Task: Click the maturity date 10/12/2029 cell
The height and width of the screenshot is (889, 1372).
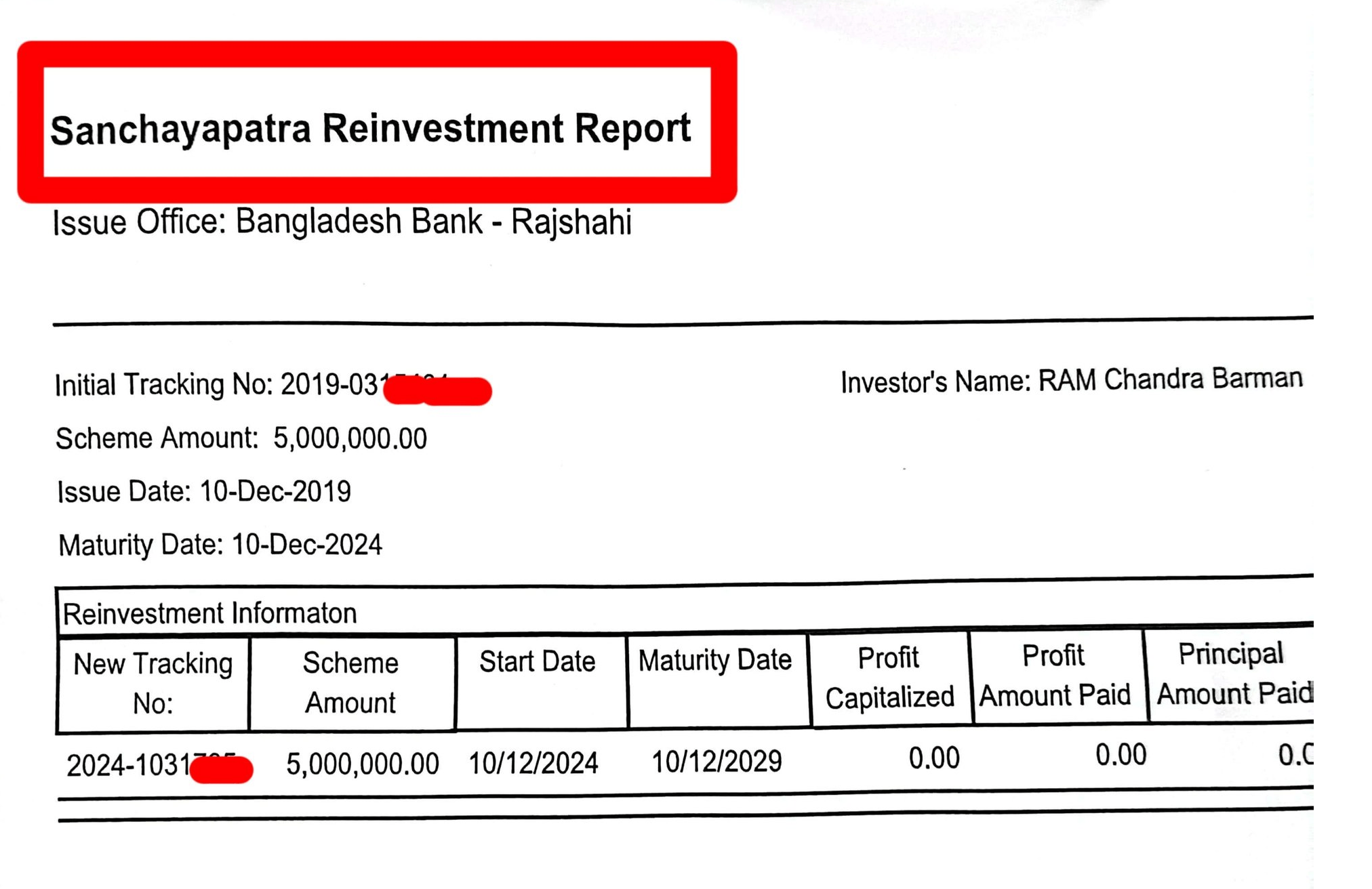Action: pos(717,762)
